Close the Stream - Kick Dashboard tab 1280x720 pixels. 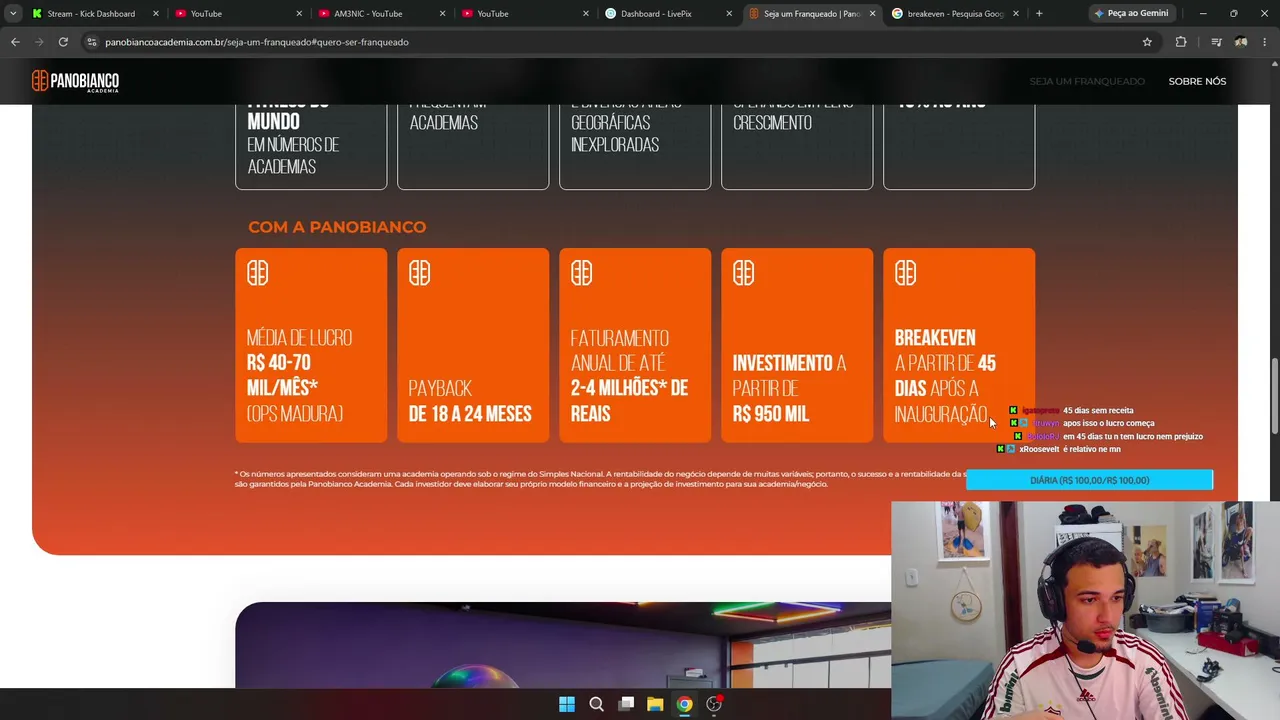pyautogui.click(x=156, y=14)
